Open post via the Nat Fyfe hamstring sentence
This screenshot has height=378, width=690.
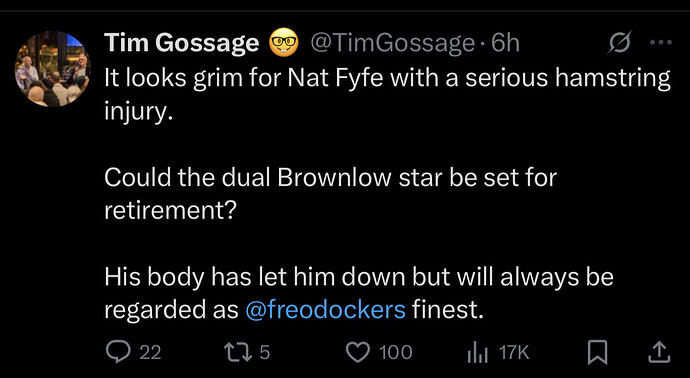click(x=387, y=94)
